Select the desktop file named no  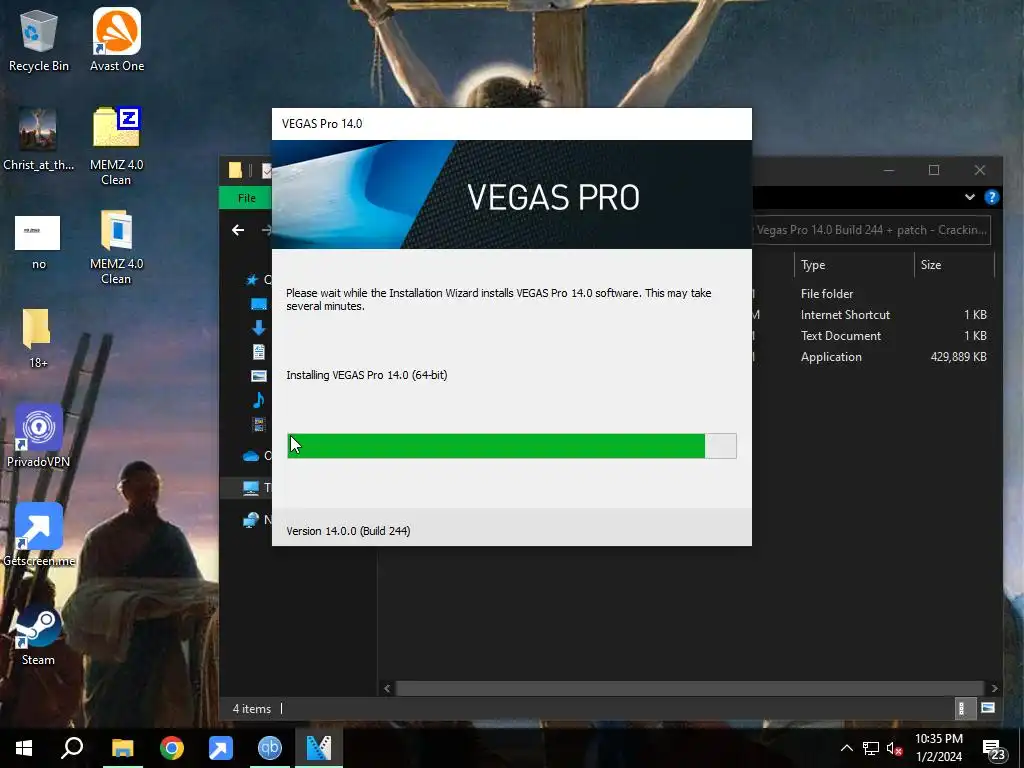[39, 242]
